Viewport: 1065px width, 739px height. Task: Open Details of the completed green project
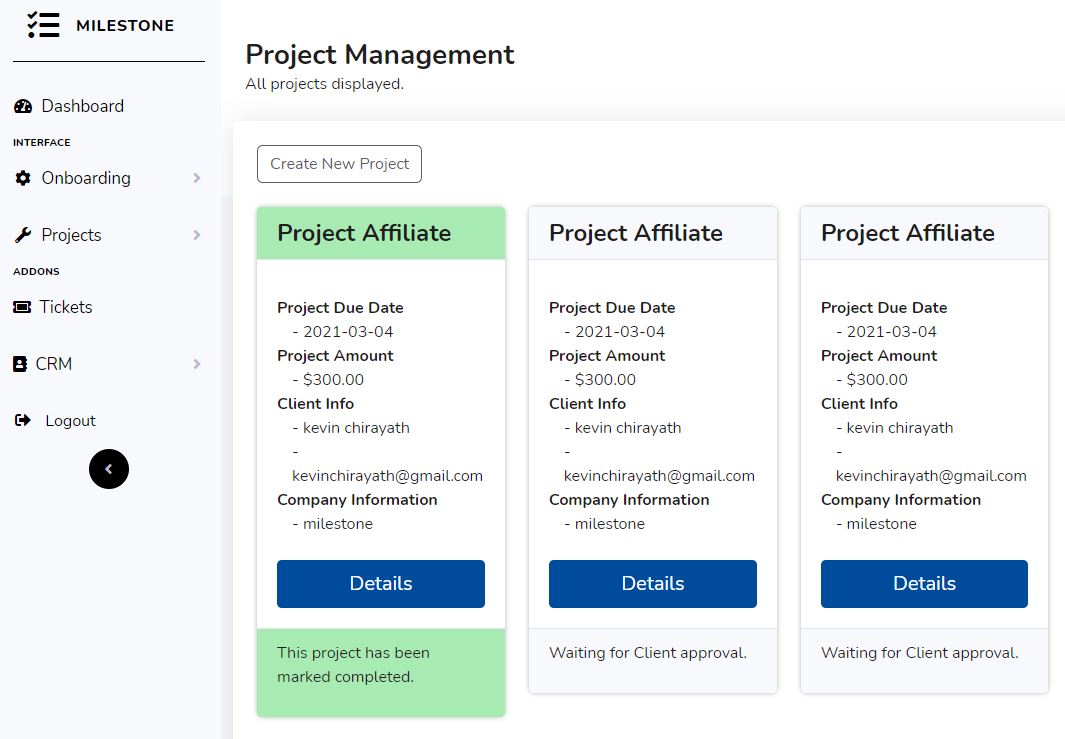[380, 584]
